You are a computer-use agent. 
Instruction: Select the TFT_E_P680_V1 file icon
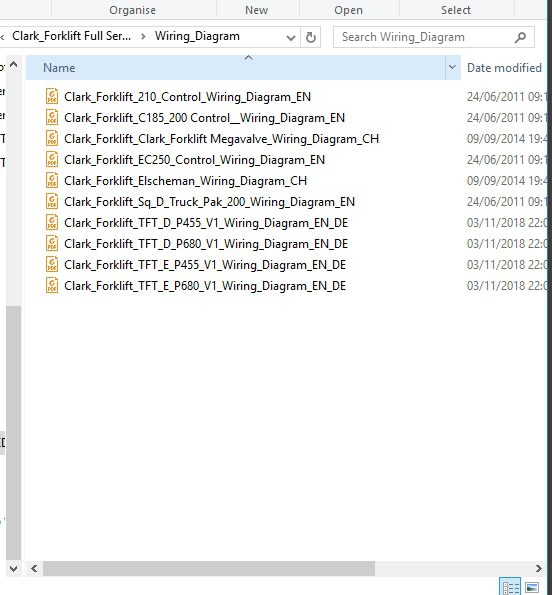click(x=52, y=285)
